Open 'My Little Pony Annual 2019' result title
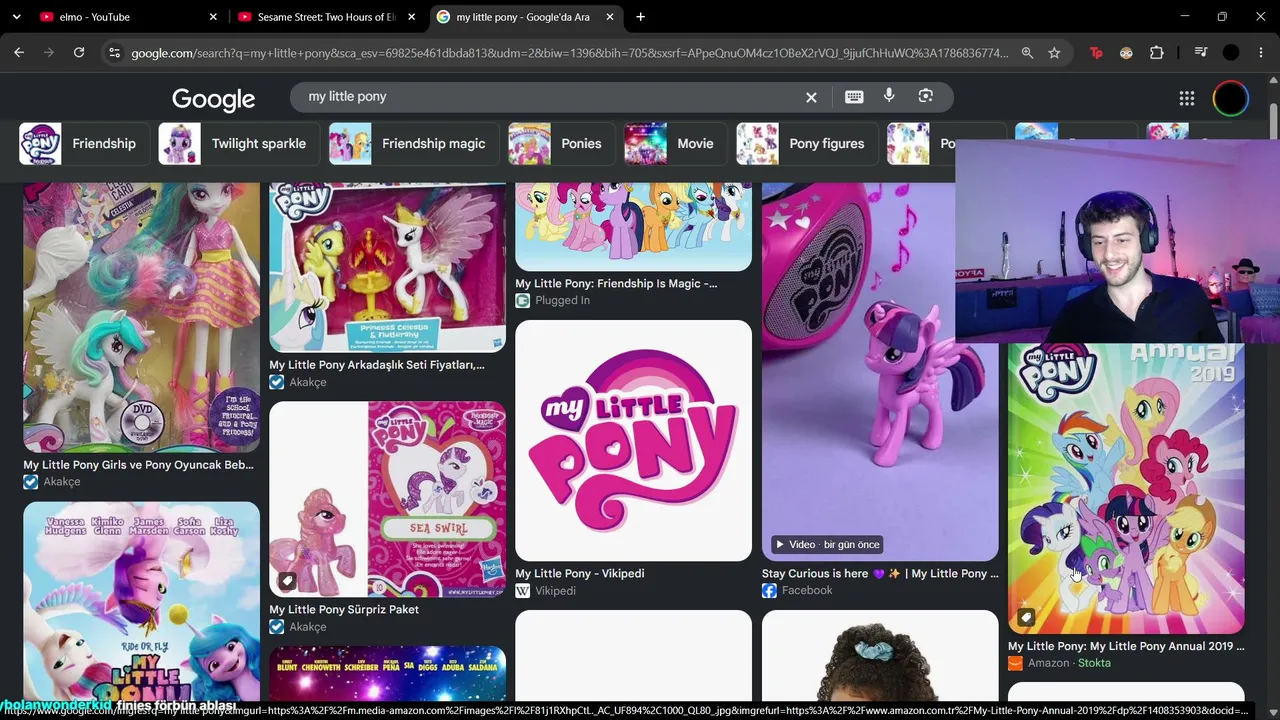 click(x=1126, y=646)
